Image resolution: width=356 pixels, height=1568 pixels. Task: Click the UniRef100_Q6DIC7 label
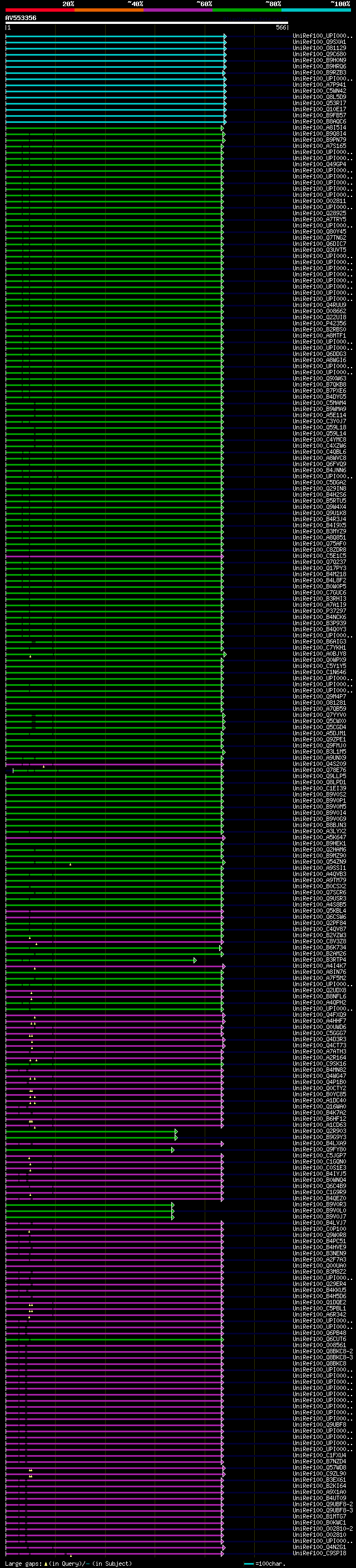(319, 244)
